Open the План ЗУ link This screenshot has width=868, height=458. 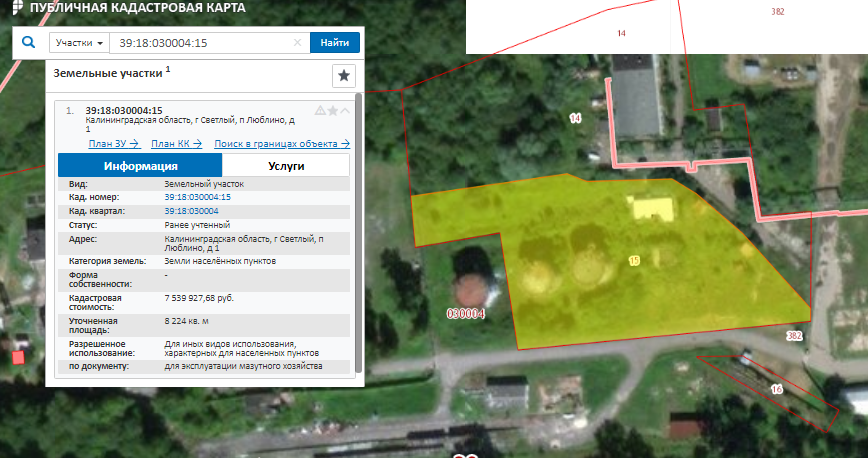coord(113,143)
